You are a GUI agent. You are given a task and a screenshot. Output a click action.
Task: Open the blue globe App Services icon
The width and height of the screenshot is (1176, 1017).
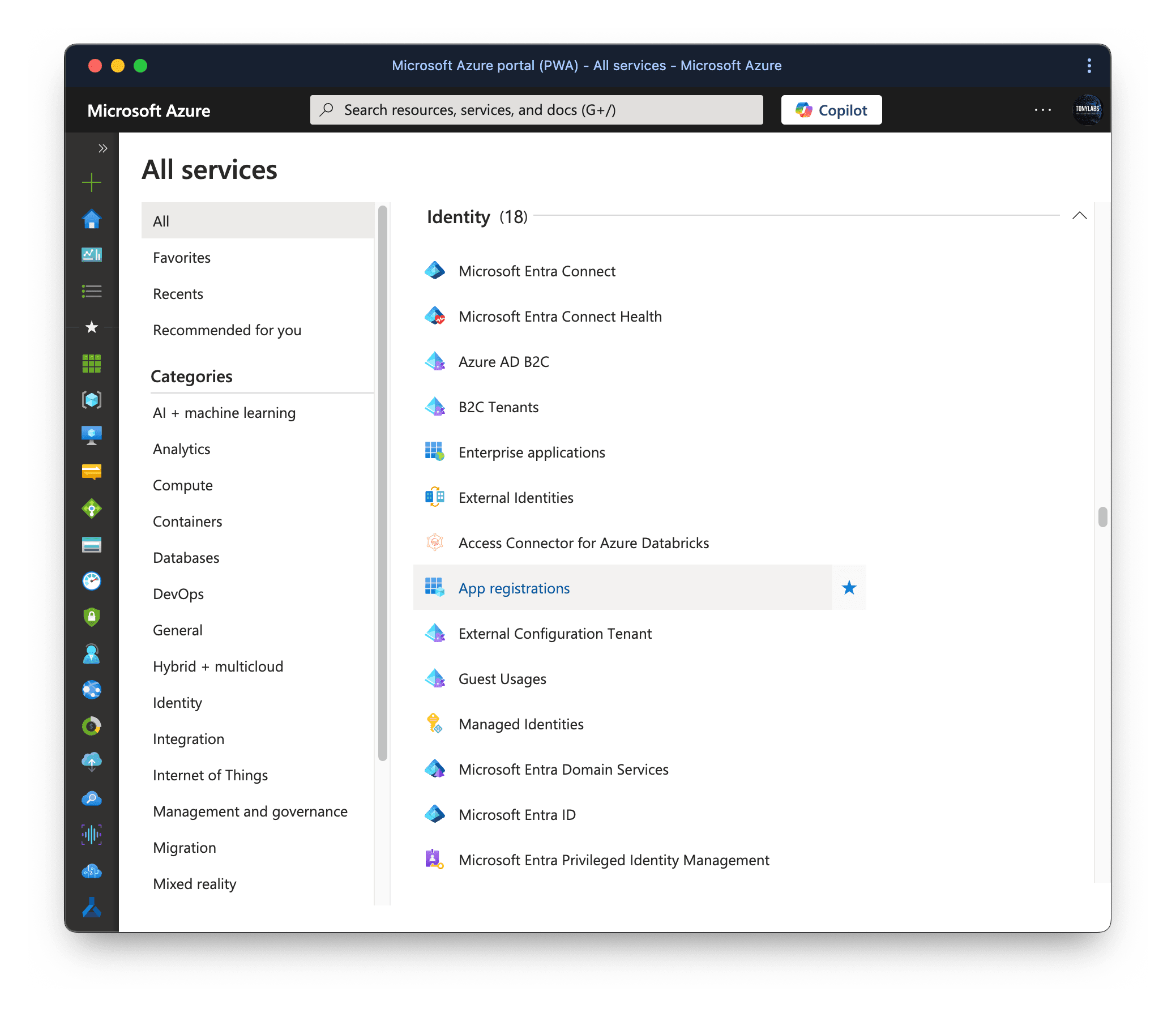point(91,690)
